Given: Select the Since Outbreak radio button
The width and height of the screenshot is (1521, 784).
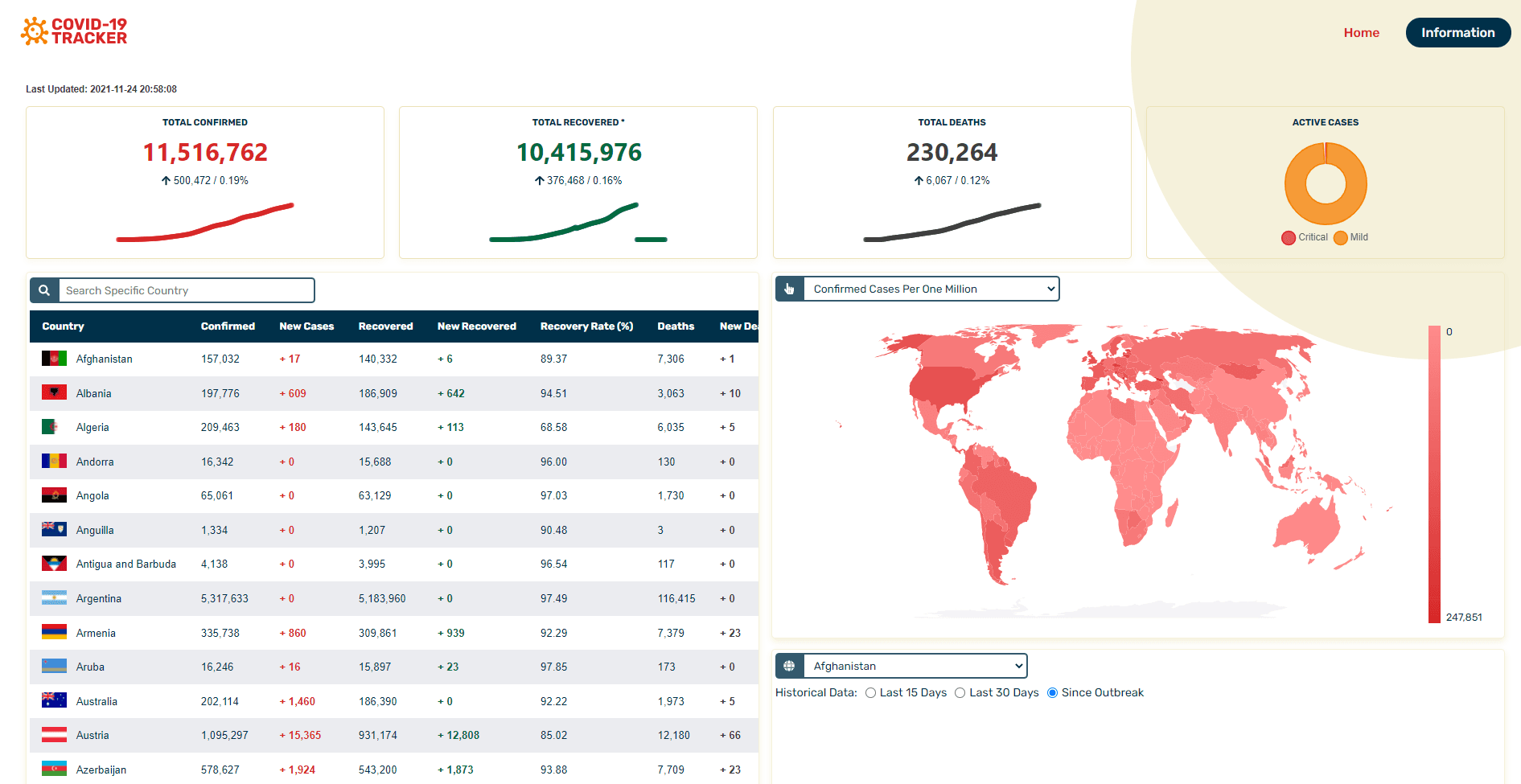Looking at the screenshot, I should (x=1052, y=693).
